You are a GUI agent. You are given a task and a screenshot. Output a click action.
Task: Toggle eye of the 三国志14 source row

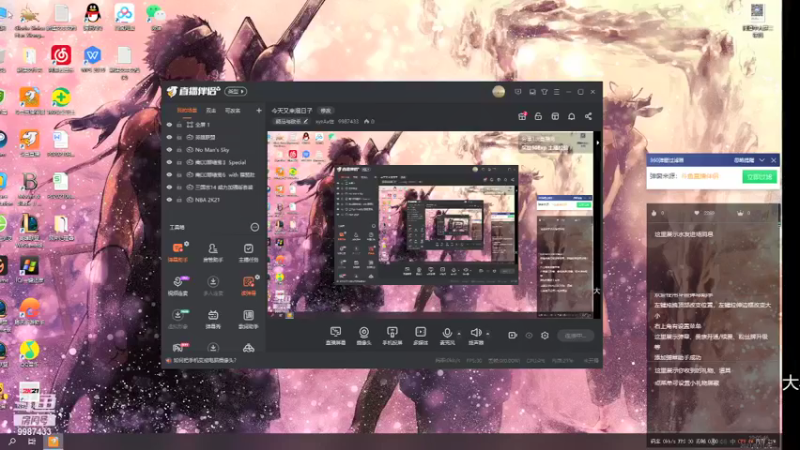point(169,187)
